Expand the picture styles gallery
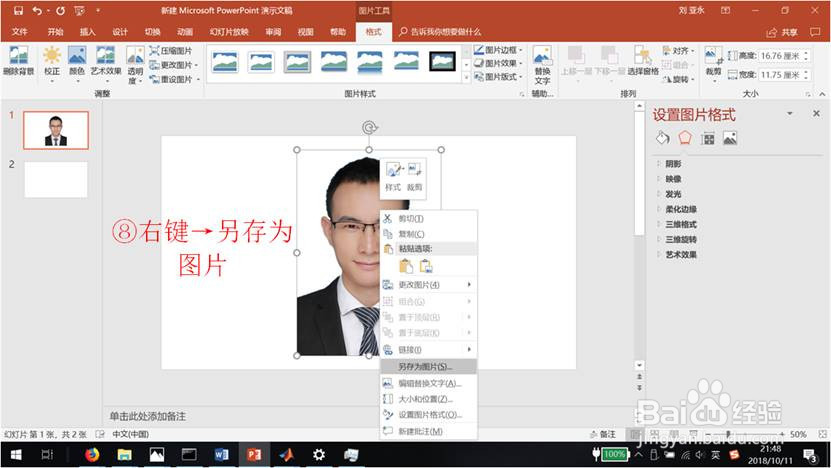The height and width of the screenshot is (468, 831). click(x=466, y=77)
